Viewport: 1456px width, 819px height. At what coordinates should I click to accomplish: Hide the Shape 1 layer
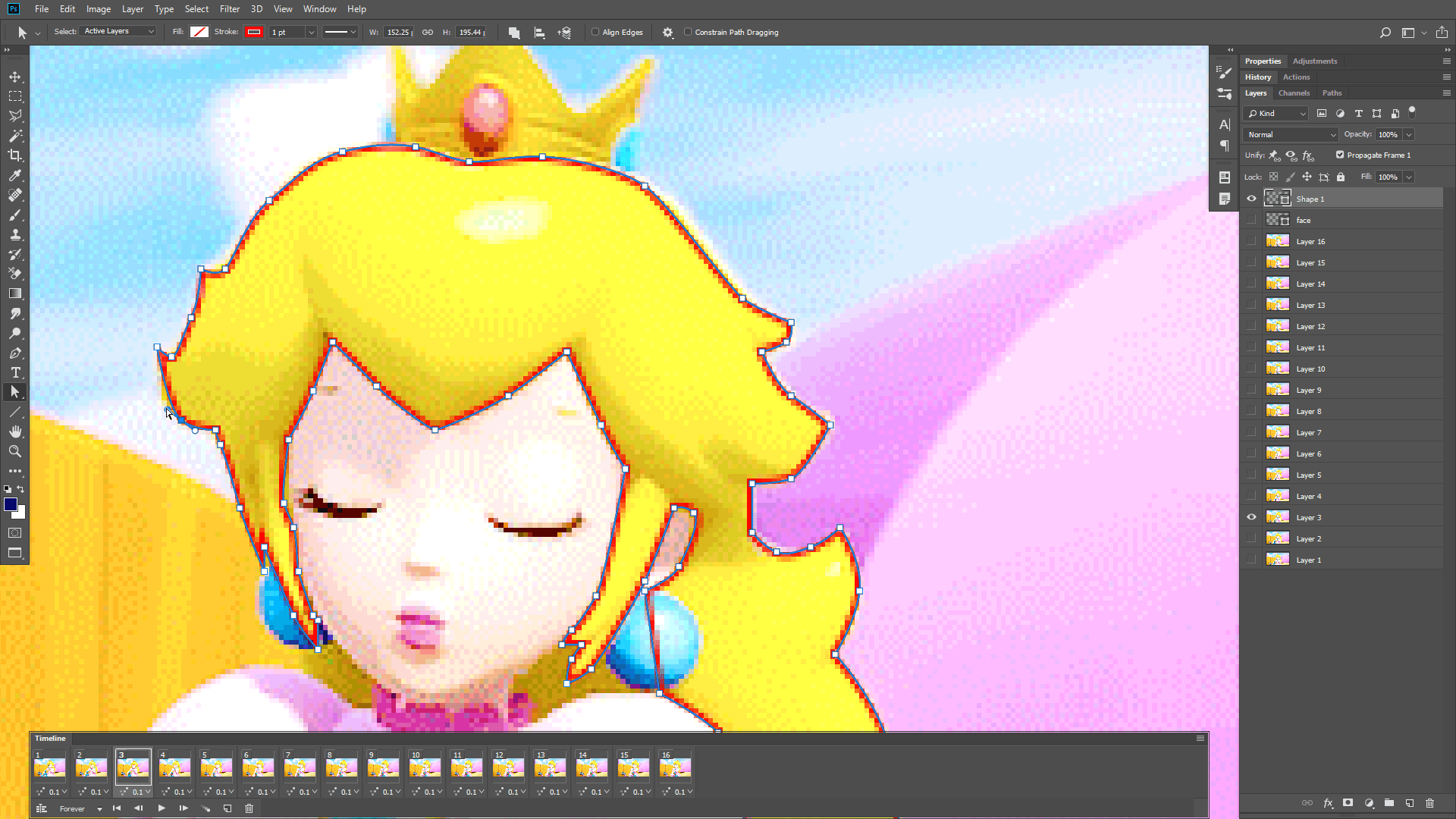click(x=1251, y=199)
